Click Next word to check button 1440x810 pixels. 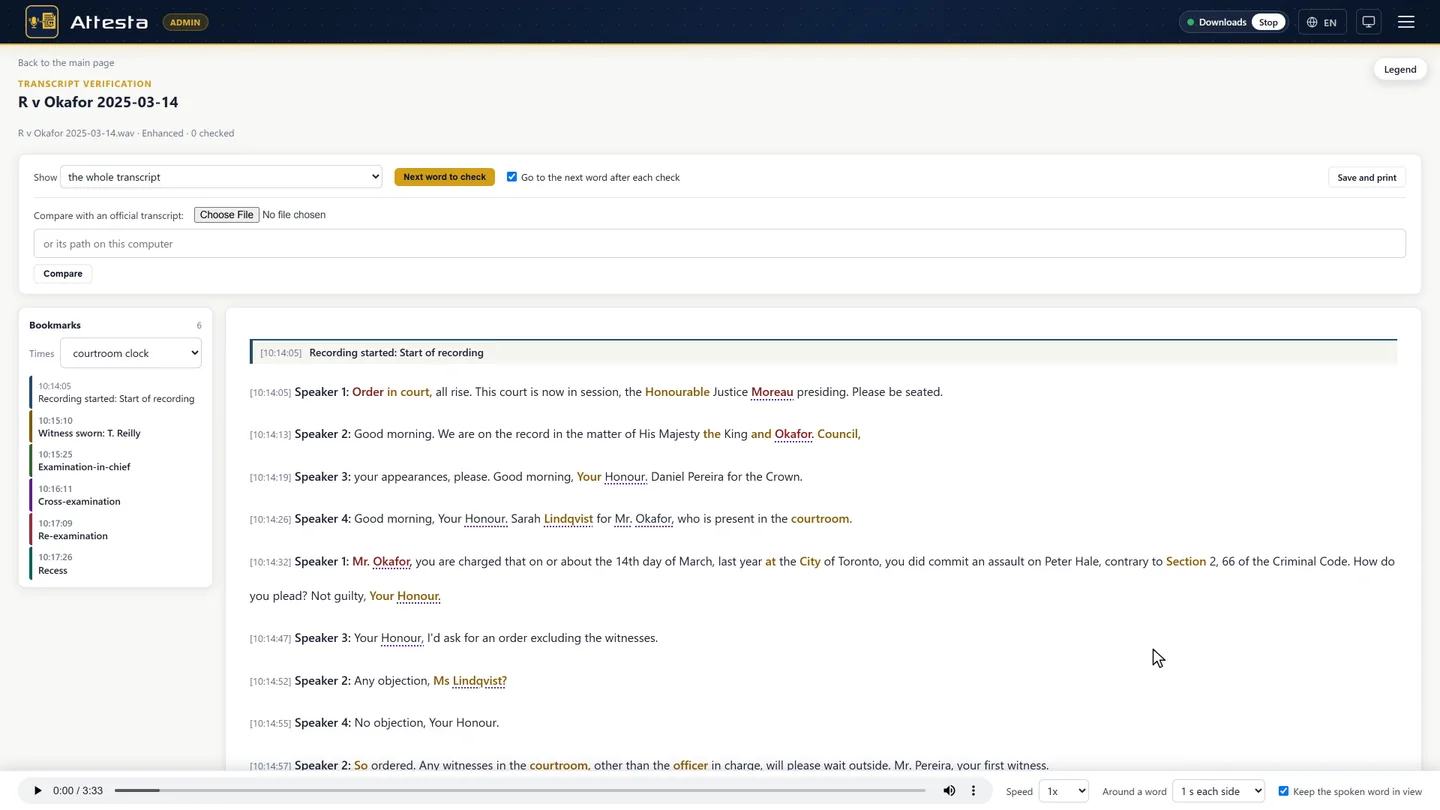point(444,177)
